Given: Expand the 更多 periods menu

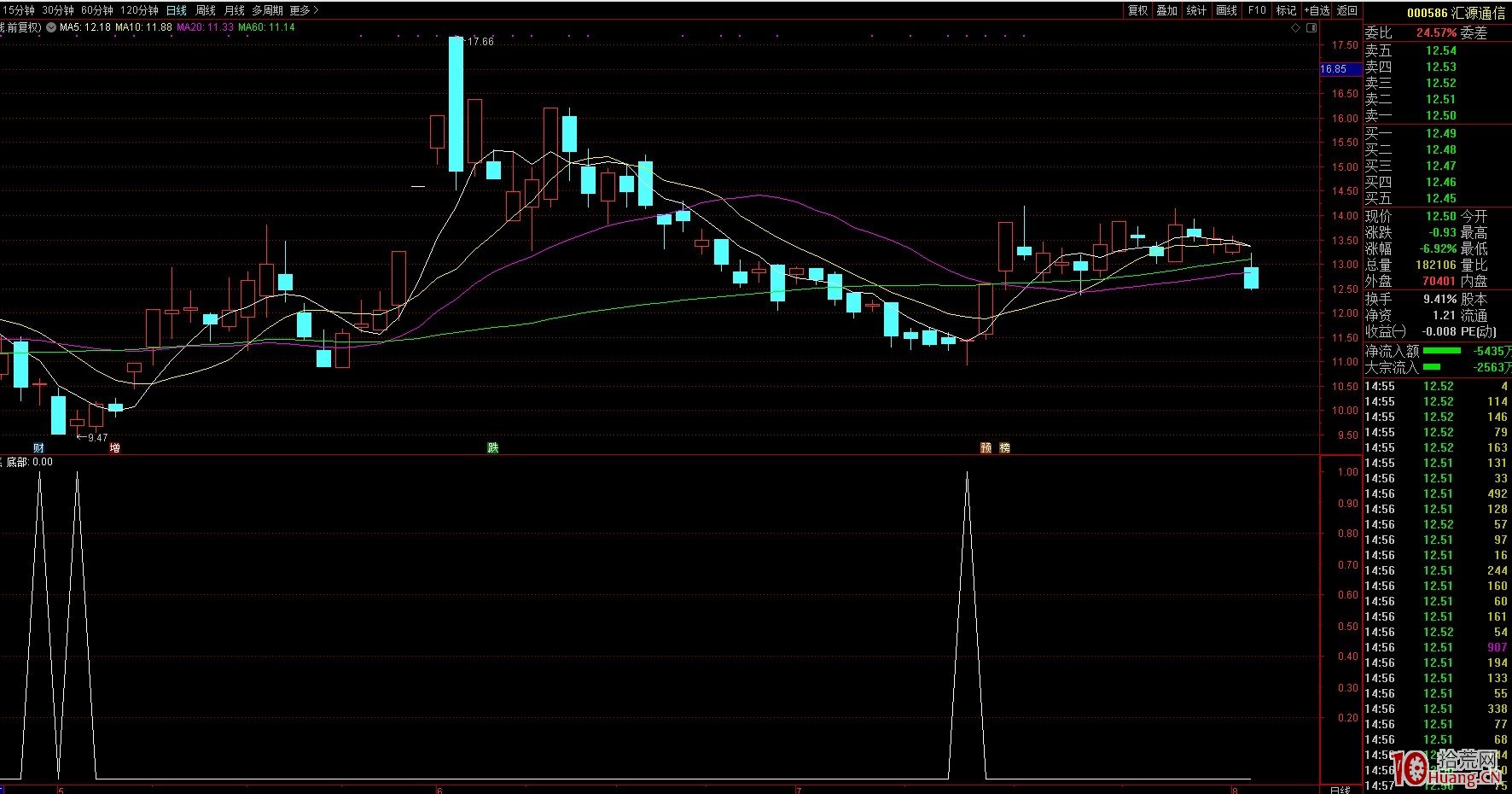Looking at the screenshot, I should (304, 10).
